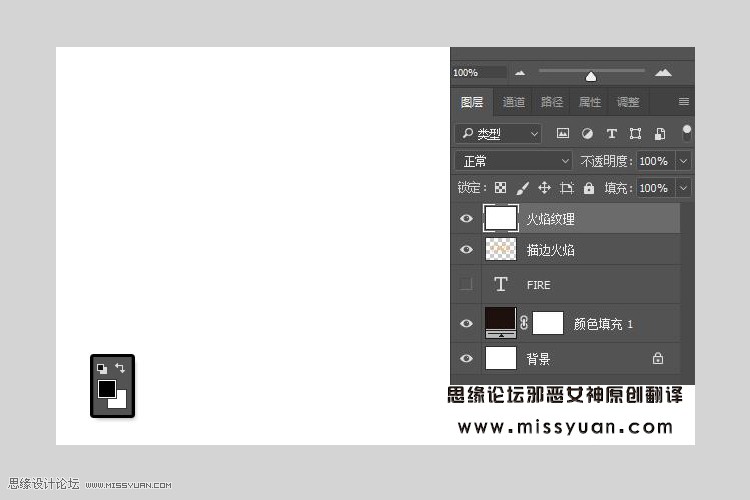Select the 火焰纹理 layer thumbnail

pyautogui.click(x=500, y=218)
